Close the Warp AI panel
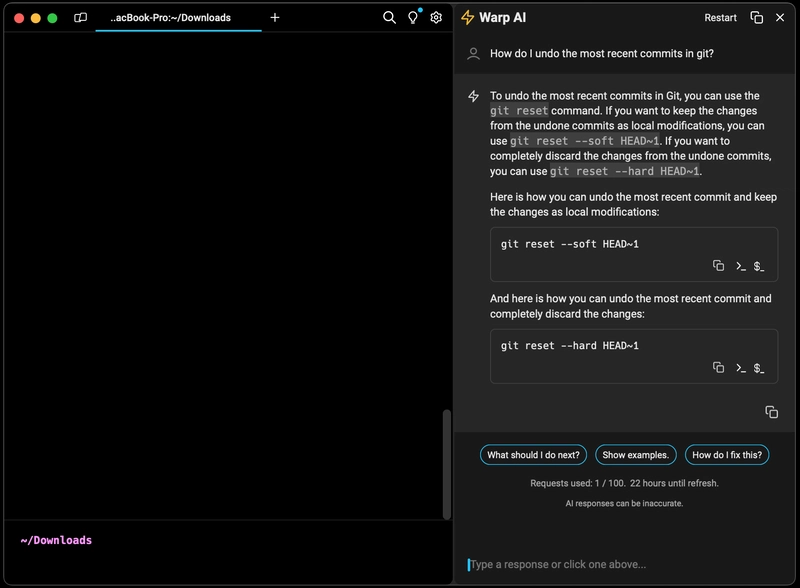800x588 pixels. pyautogui.click(x=780, y=18)
